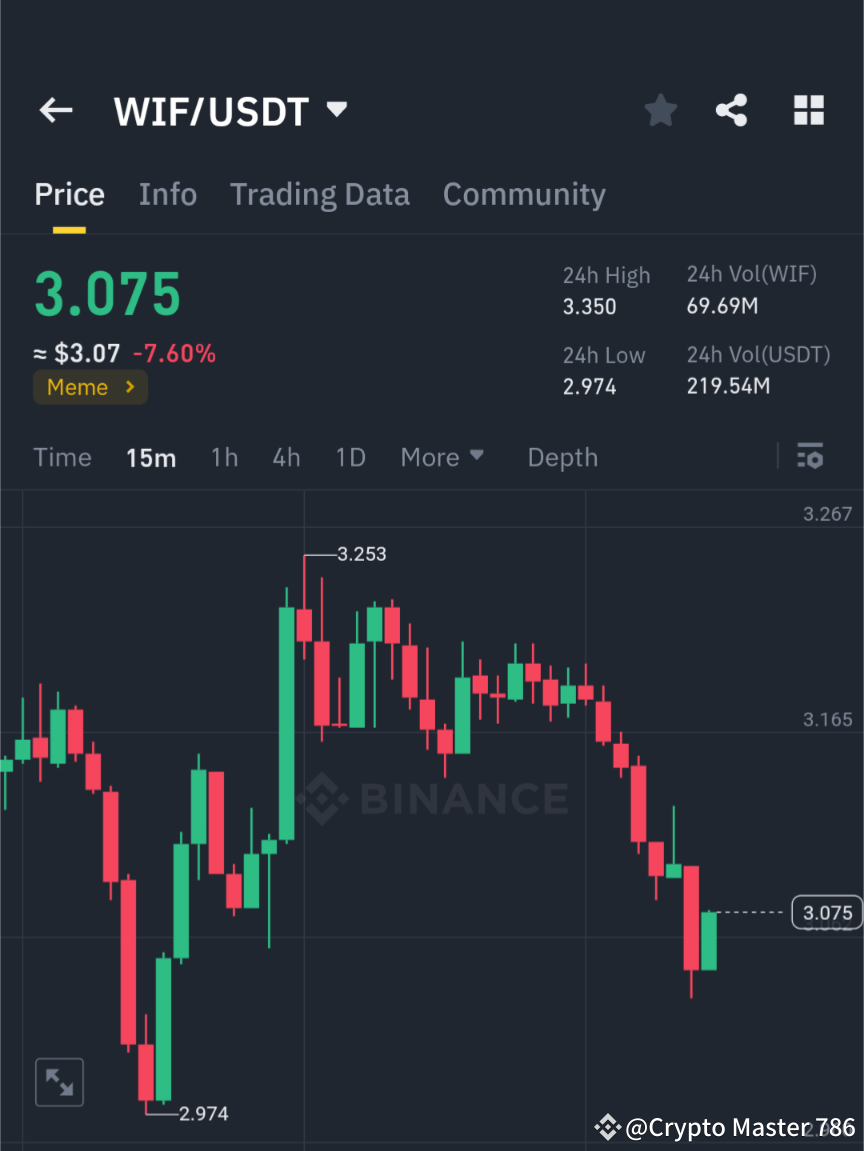
Task: Open the Meme category tag
Action: [90, 387]
